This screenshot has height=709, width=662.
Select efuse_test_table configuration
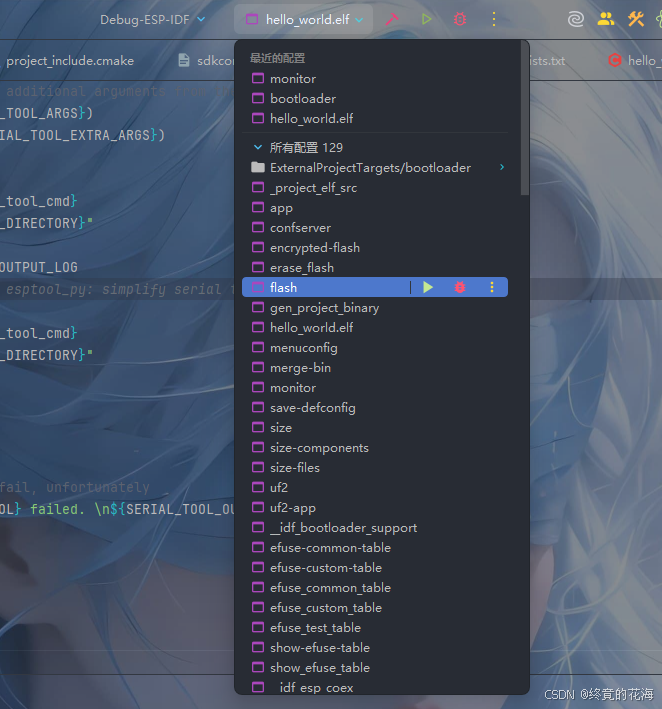click(x=375, y=627)
